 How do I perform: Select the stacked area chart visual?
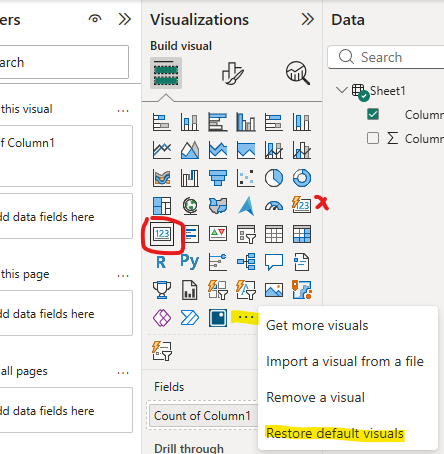pos(218,150)
